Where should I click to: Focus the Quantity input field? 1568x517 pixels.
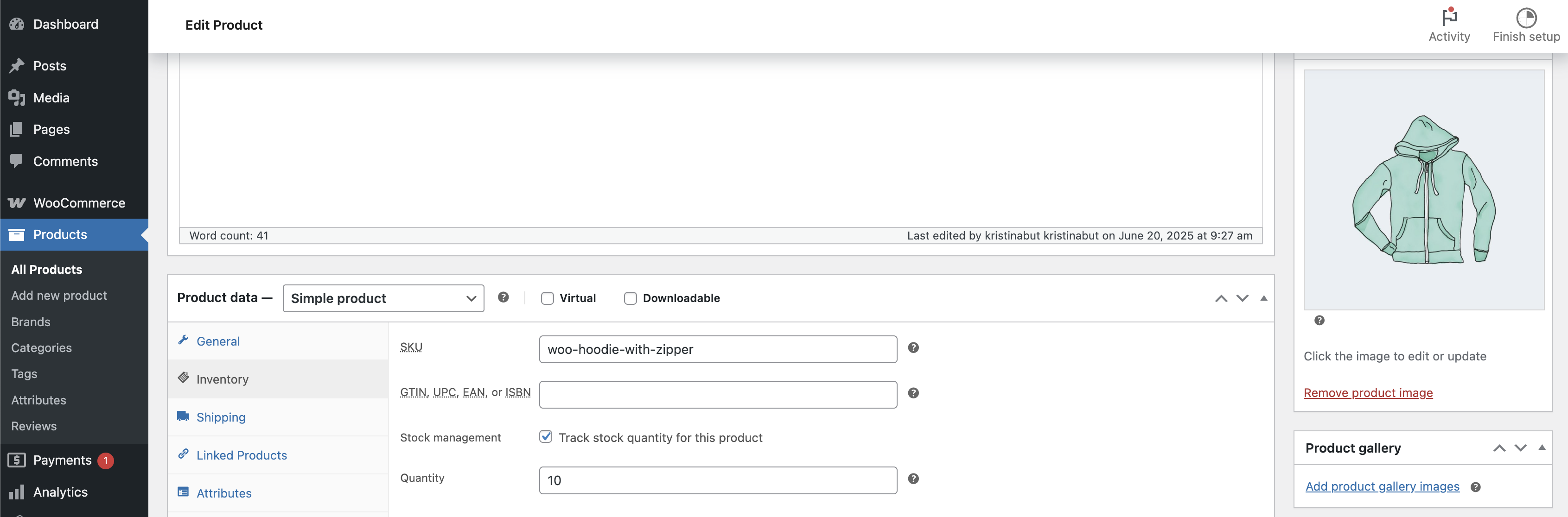click(x=718, y=480)
